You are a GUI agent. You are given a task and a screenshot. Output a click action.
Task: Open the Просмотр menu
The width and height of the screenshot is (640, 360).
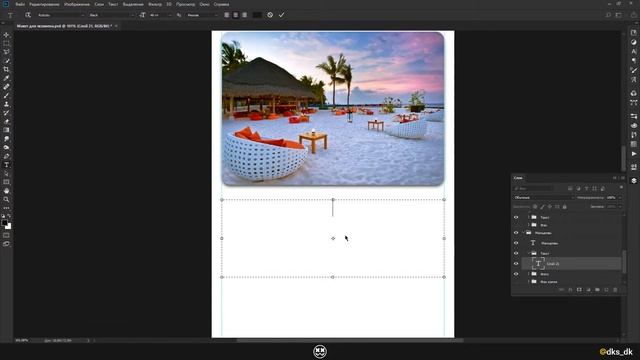click(185, 4)
